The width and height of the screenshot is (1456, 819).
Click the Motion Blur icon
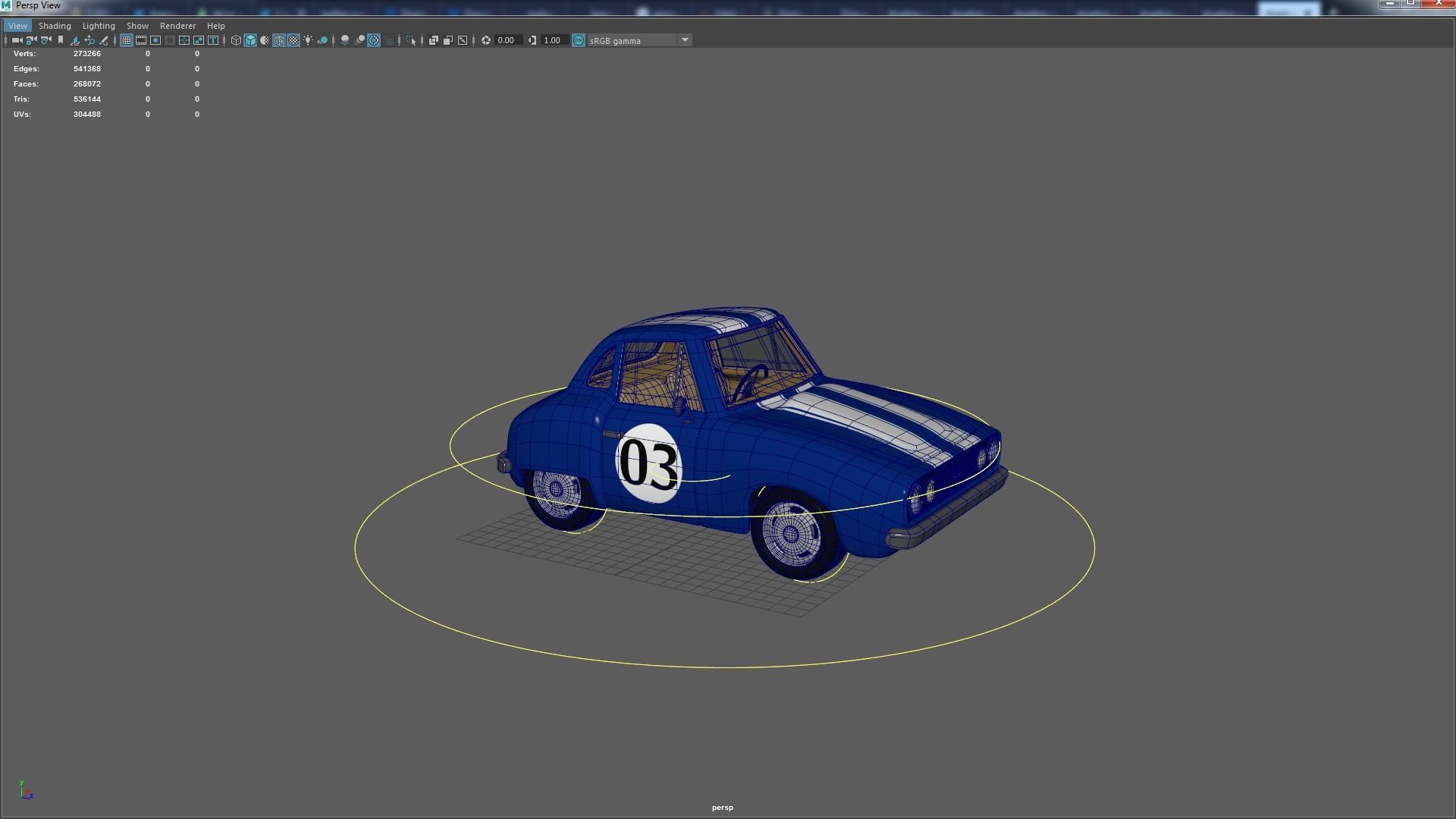tap(360, 40)
